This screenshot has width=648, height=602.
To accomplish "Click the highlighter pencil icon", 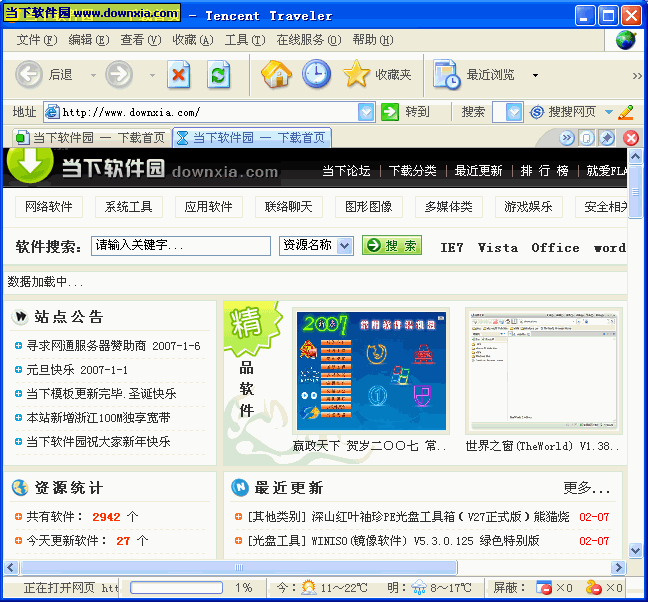I will pyautogui.click(x=626, y=112).
